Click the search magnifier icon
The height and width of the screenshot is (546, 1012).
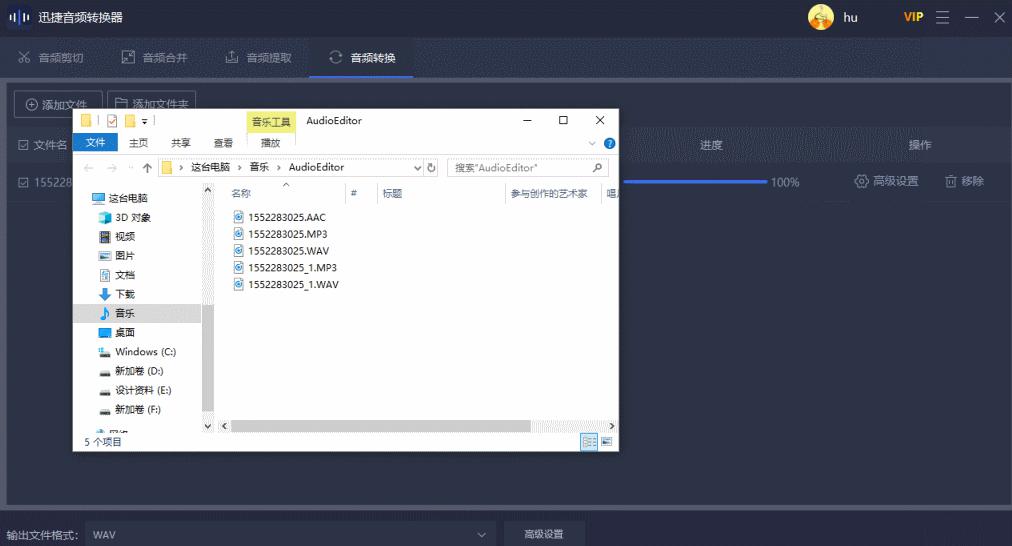click(x=597, y=168)
